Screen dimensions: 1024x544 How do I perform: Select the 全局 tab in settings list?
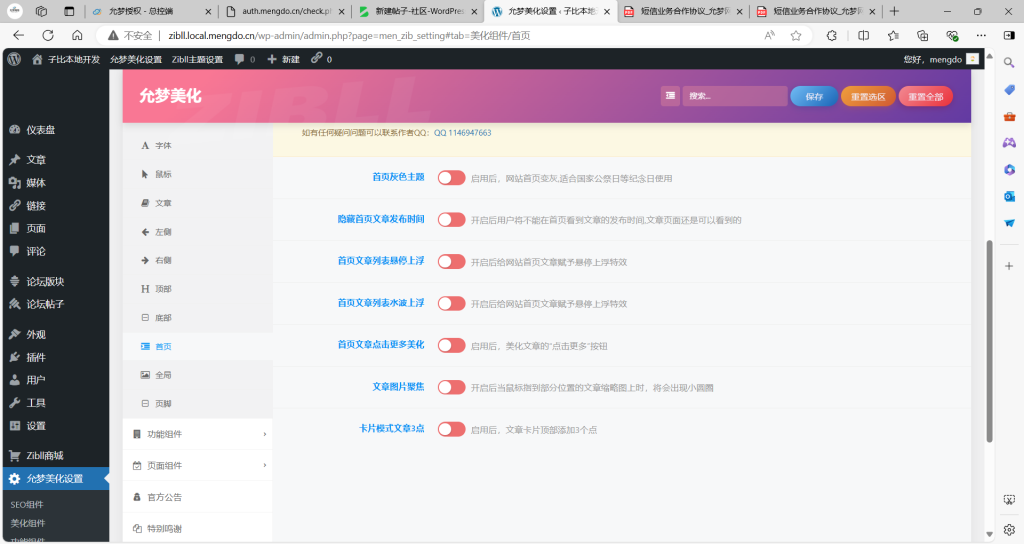(163, 374)
